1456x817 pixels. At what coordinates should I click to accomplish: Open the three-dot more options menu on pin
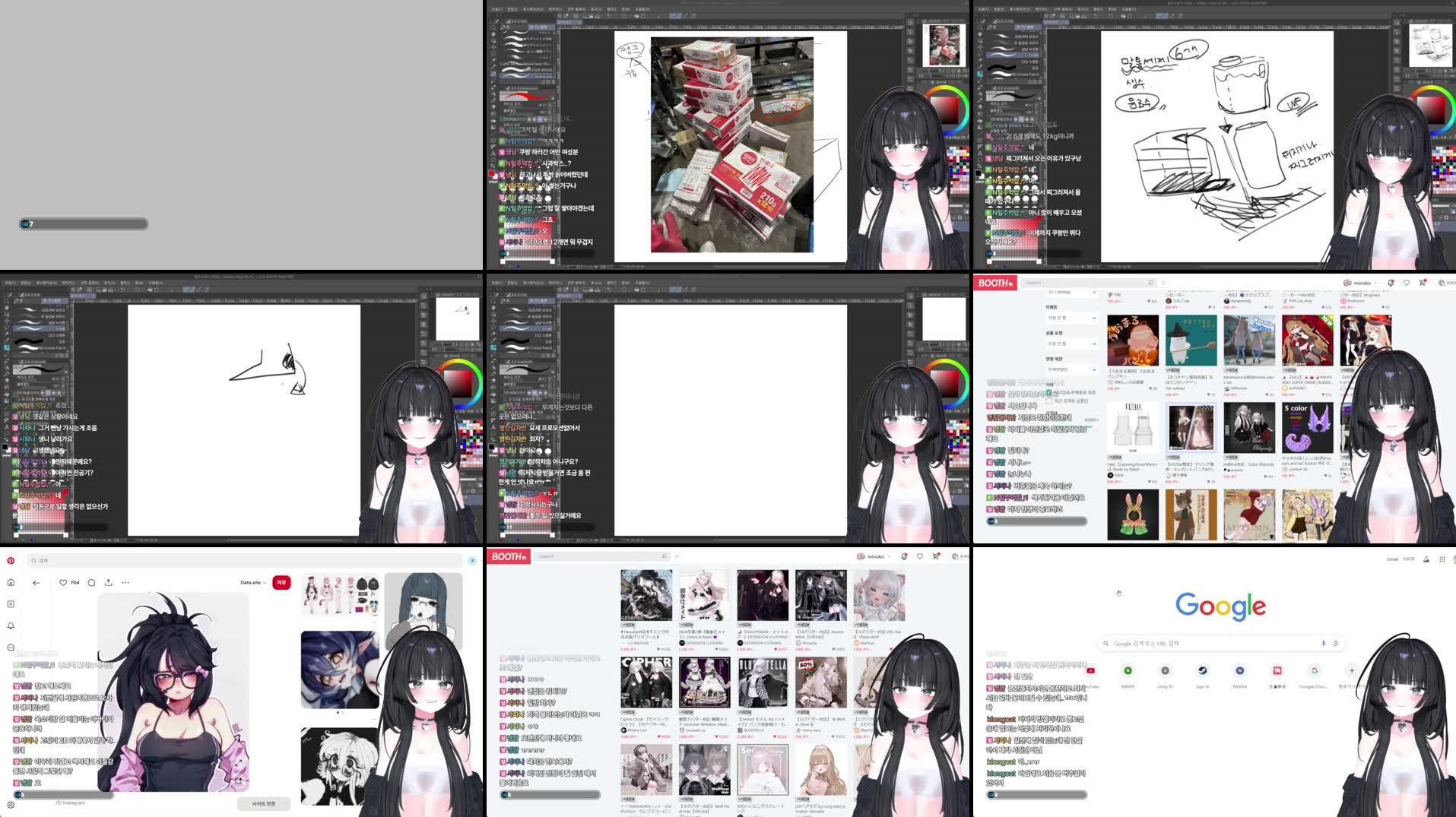125,583
